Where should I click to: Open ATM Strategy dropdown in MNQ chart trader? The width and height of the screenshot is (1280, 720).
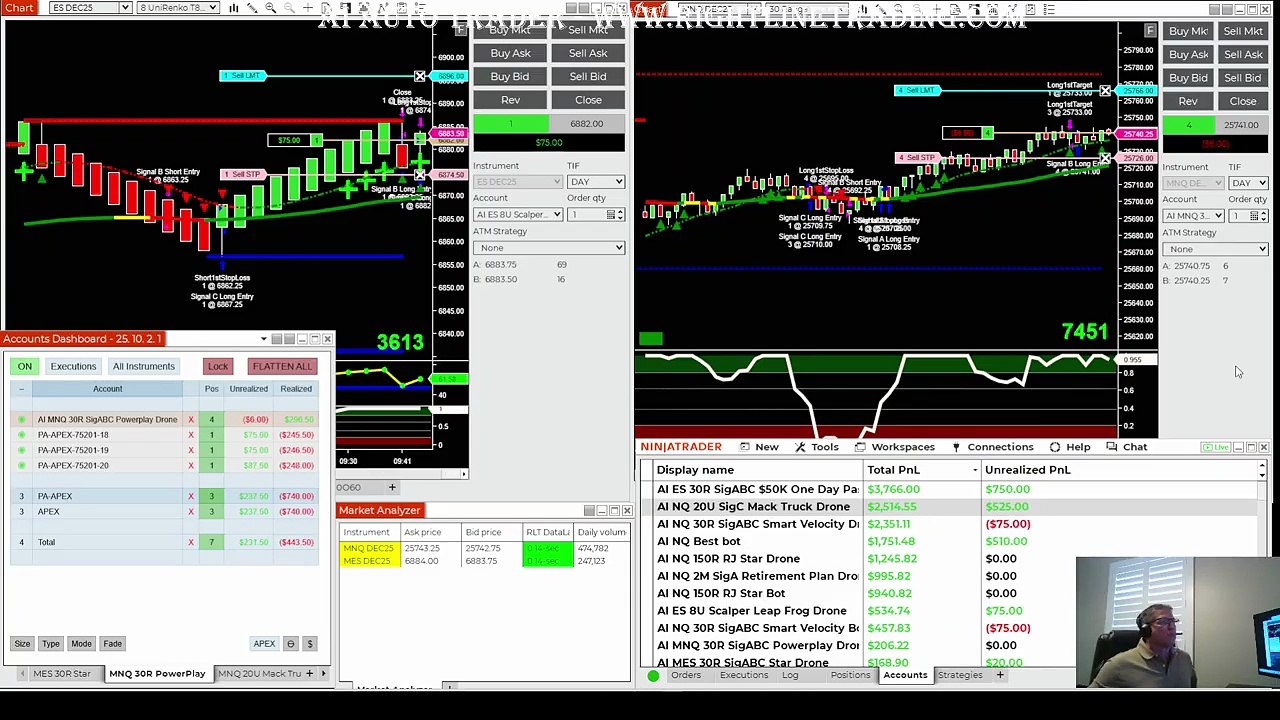coord(1215,249)
